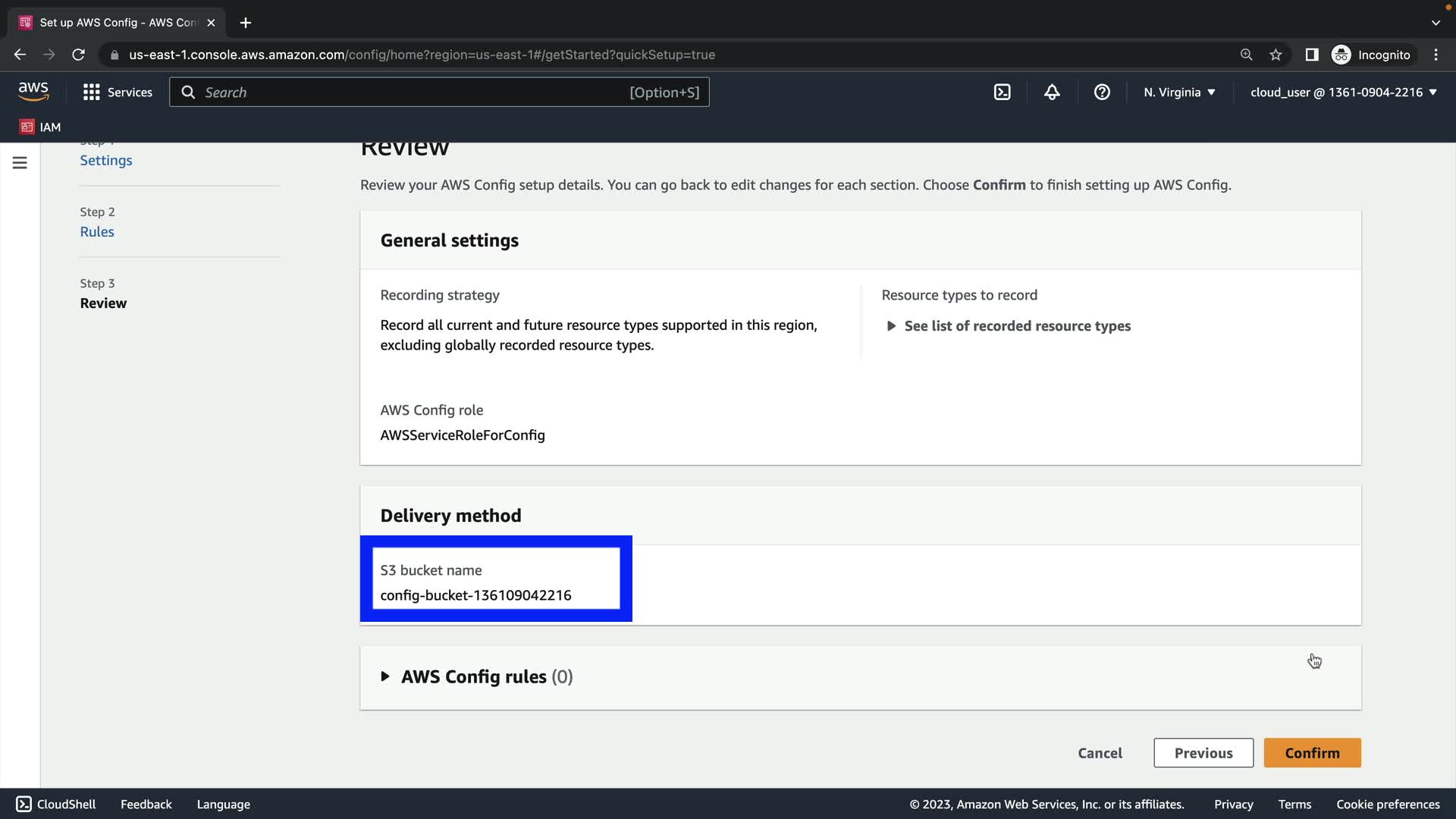
Task: Go to Step 2 Rules
Action: point(97,231)
